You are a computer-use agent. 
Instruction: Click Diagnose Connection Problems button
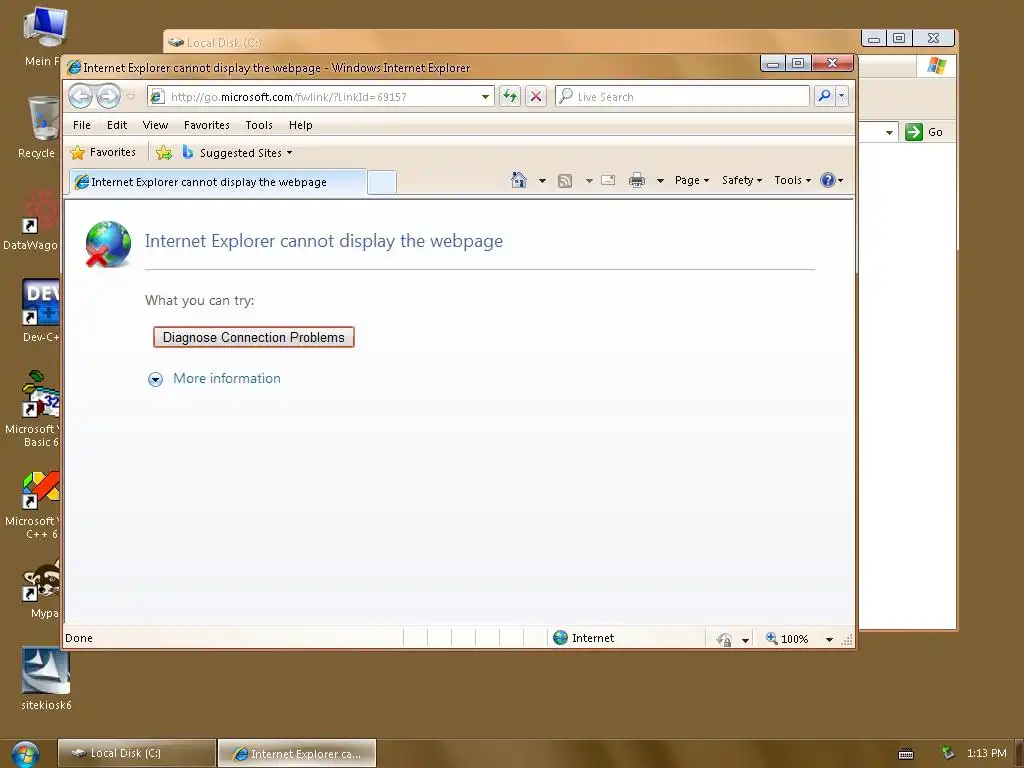[253, 337]
